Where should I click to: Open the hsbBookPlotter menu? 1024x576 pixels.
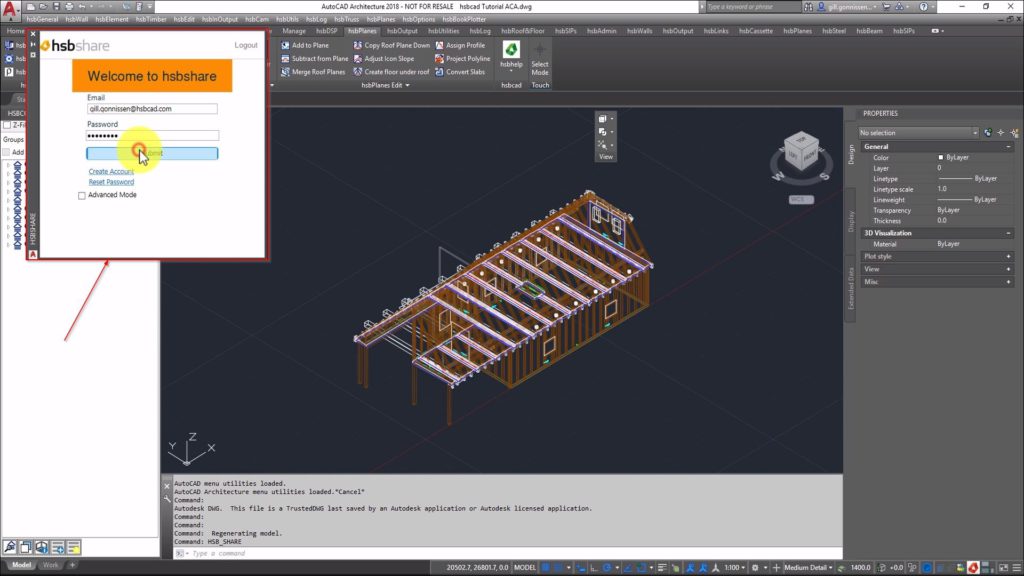tap(464, 20)
